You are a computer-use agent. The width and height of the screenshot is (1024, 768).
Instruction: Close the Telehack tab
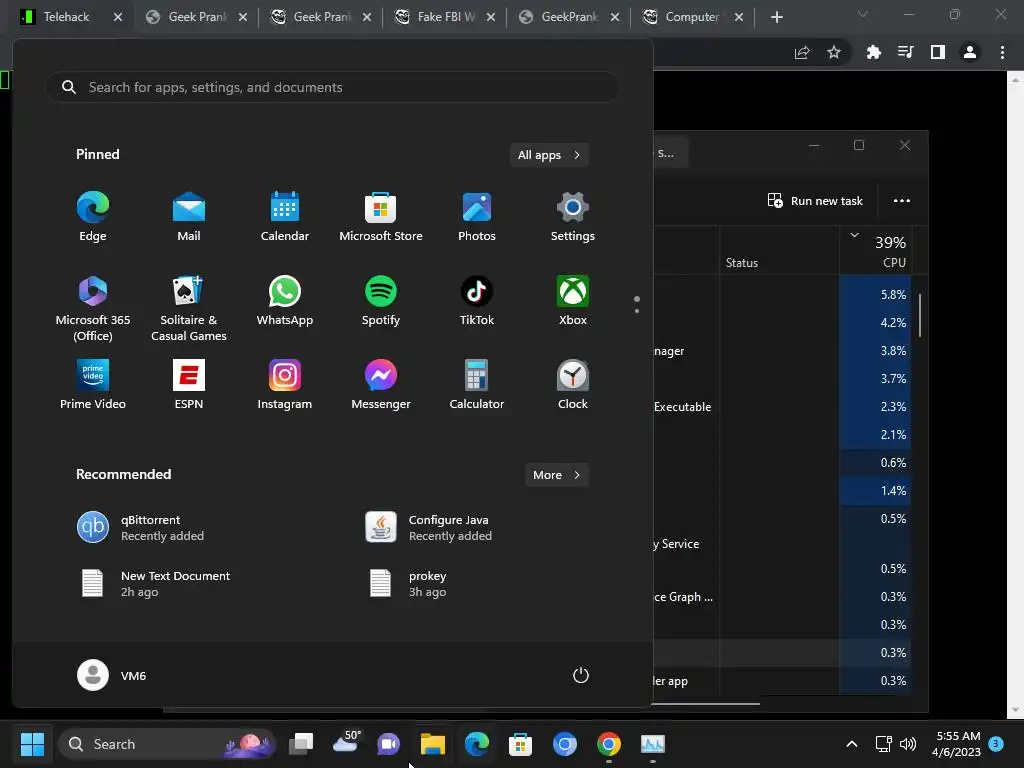118,17
